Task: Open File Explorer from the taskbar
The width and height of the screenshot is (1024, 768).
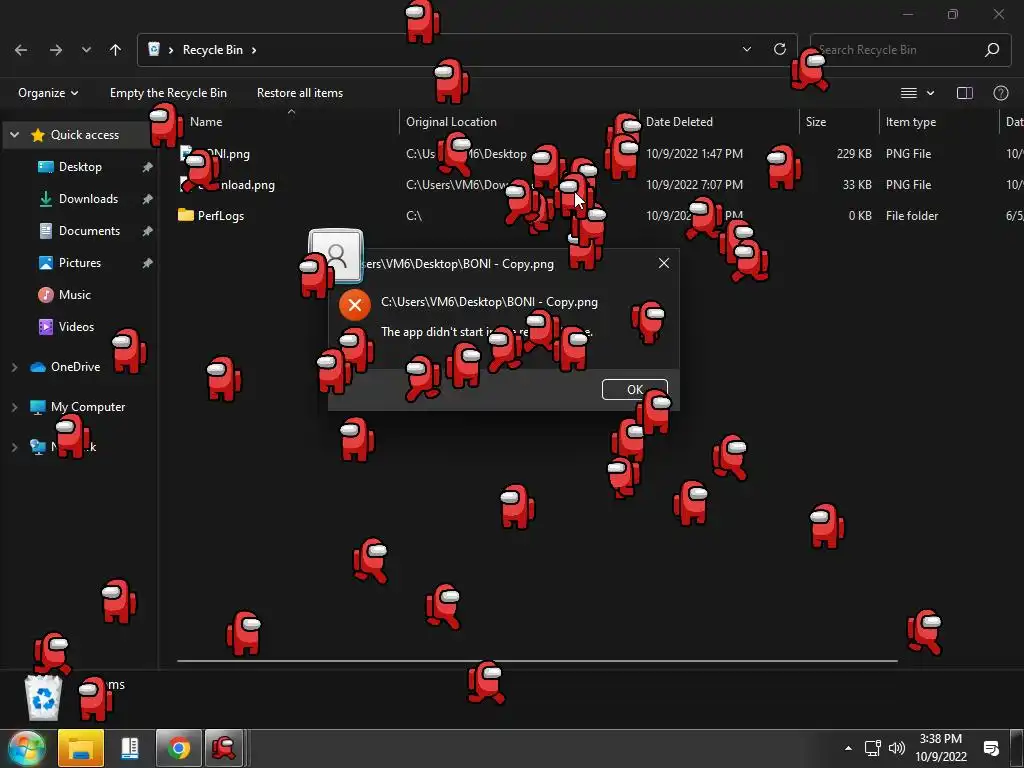Action: click(81, 748)
